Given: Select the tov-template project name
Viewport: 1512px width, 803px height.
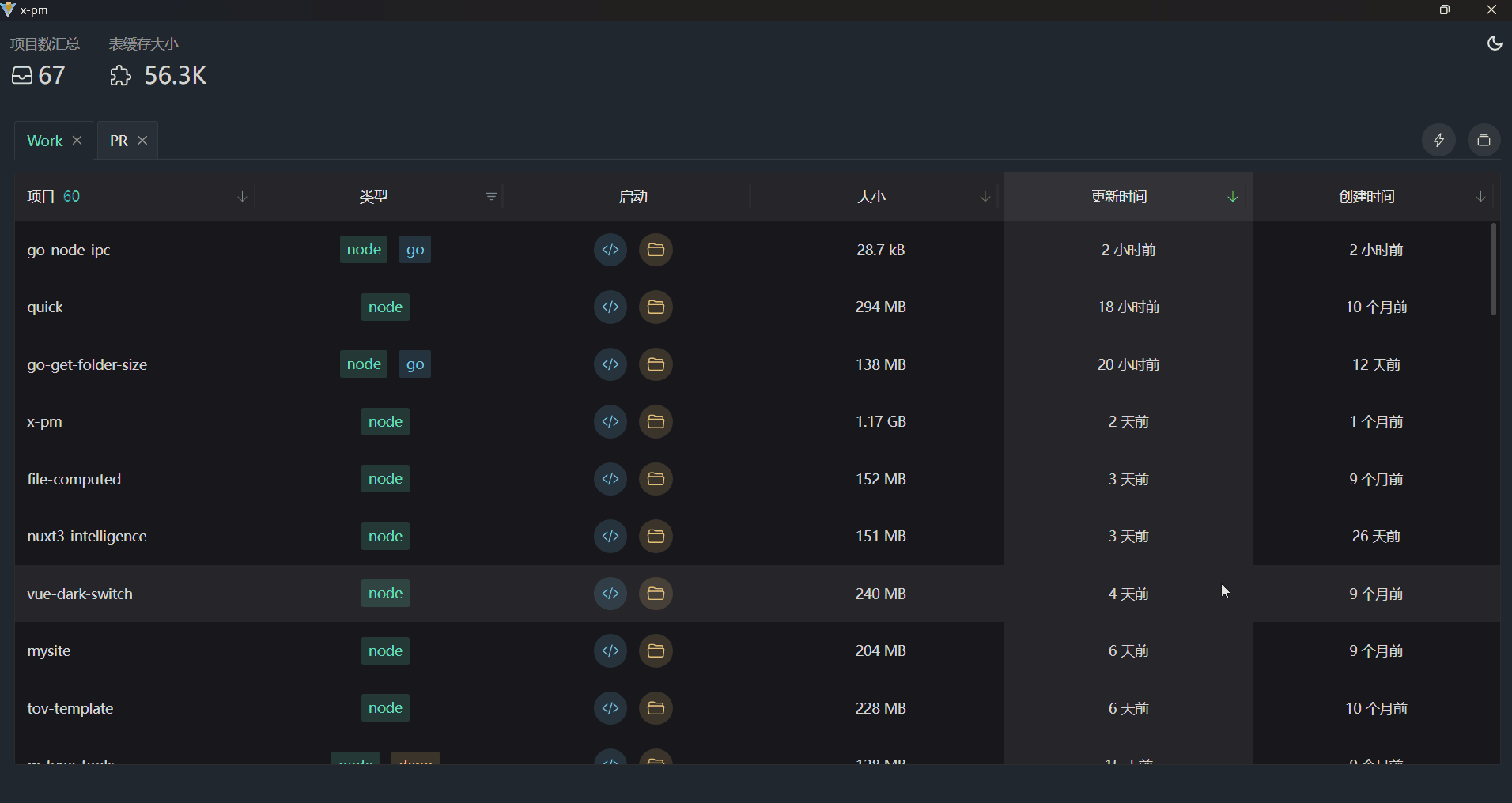Looking at the screenshot, I should (x=70, y=709).
